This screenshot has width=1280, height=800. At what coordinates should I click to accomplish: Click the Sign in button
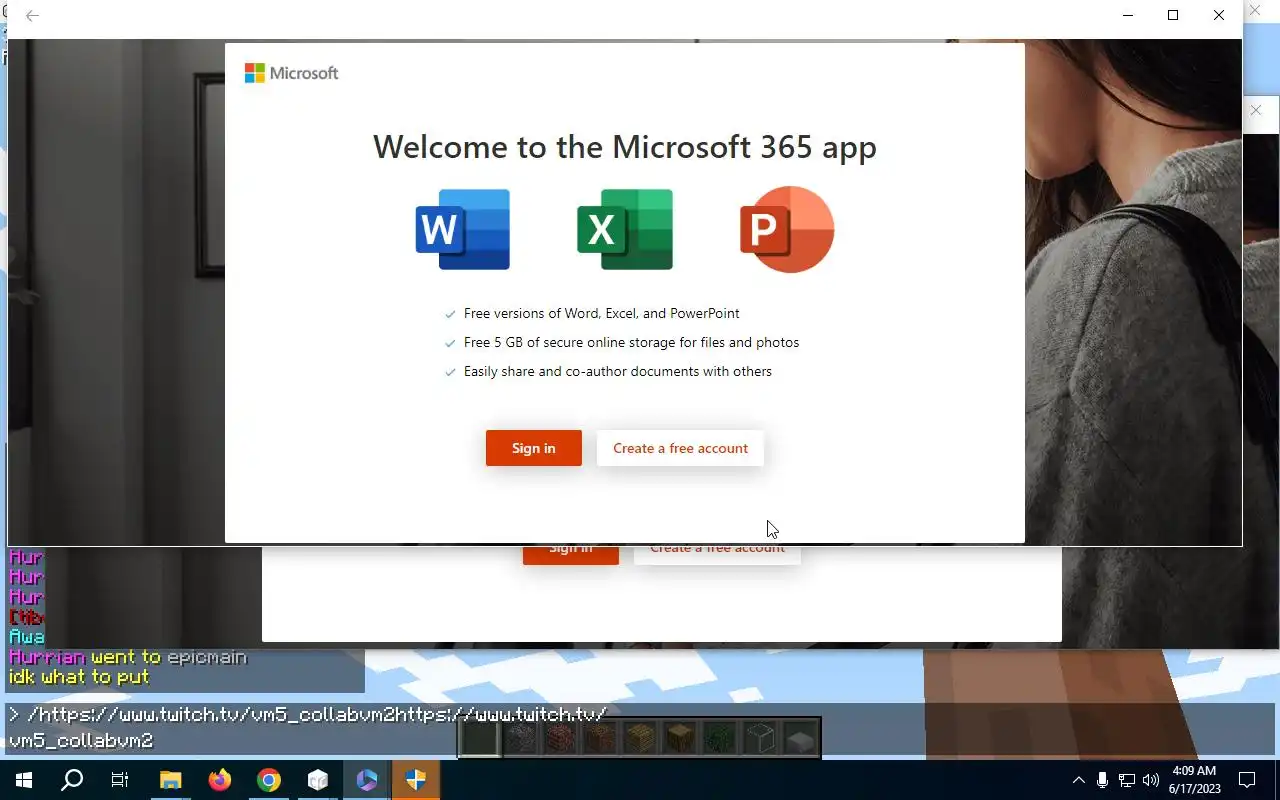[x=534, y=448]
